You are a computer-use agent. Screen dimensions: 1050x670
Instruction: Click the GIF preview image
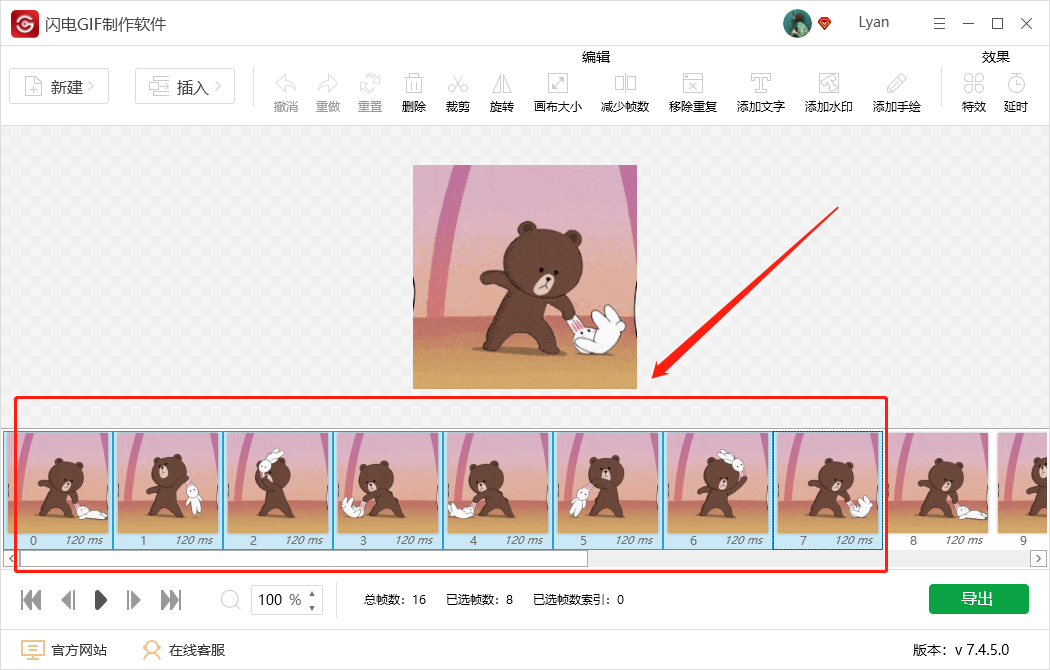click(x=525, y=276)
